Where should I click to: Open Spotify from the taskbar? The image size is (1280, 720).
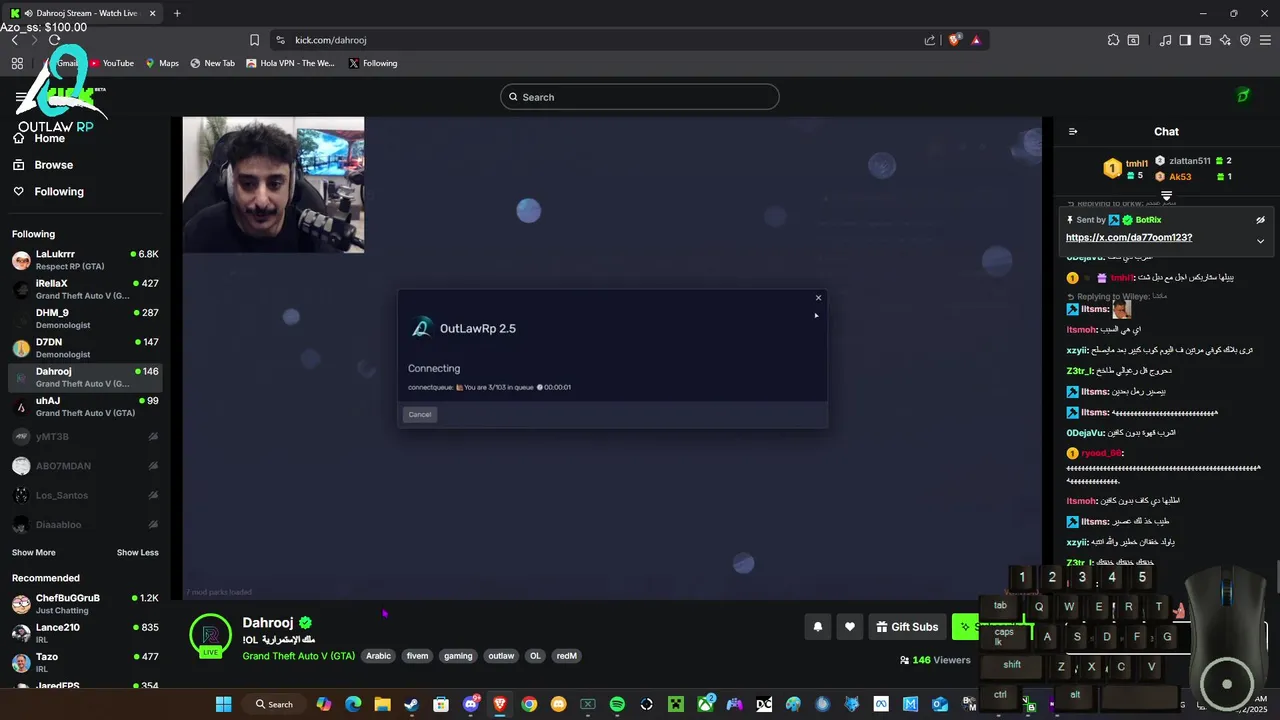[617, 704]
